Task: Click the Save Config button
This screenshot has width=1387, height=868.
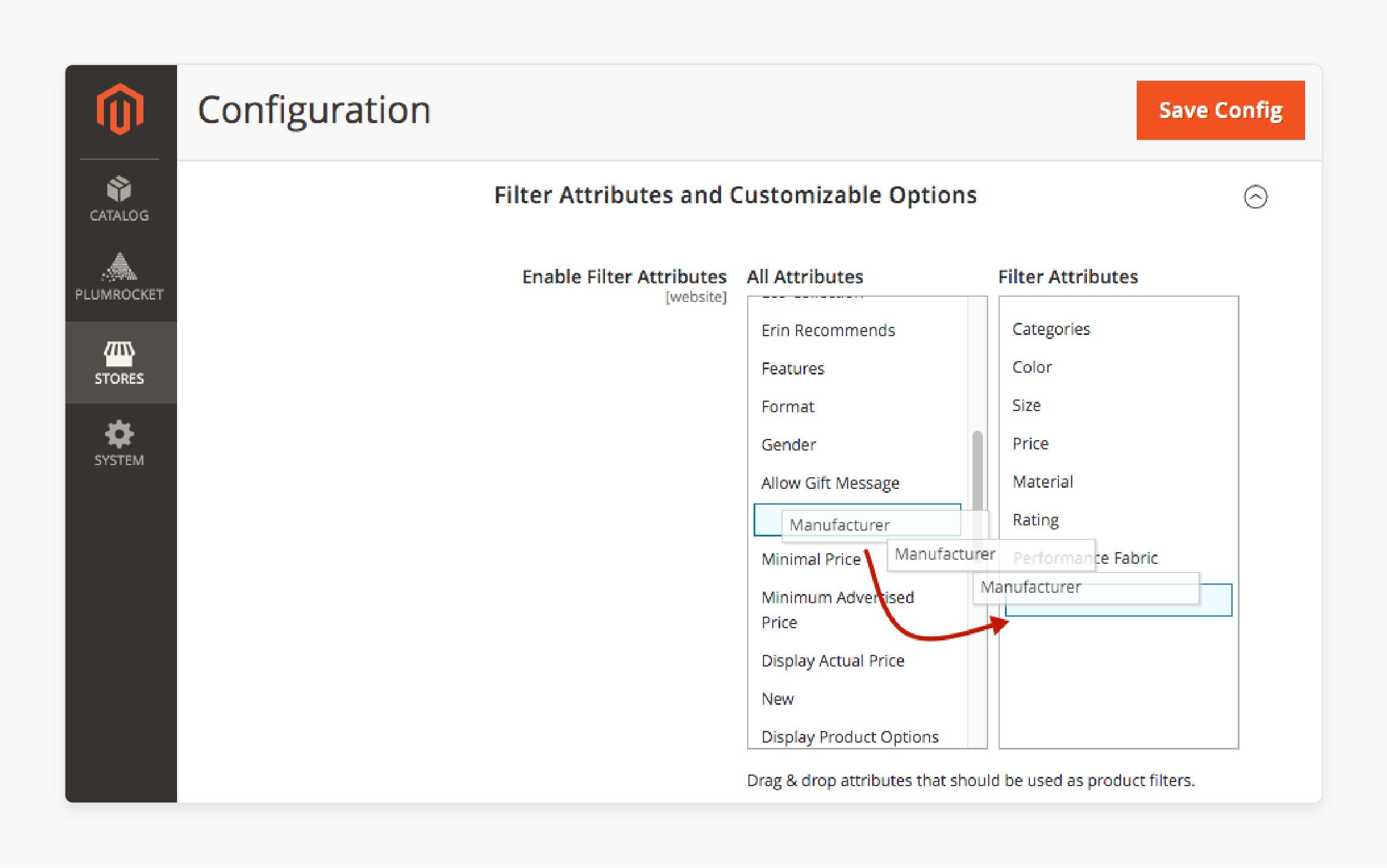Action: pyautogui.click(x=1220, y=110)
